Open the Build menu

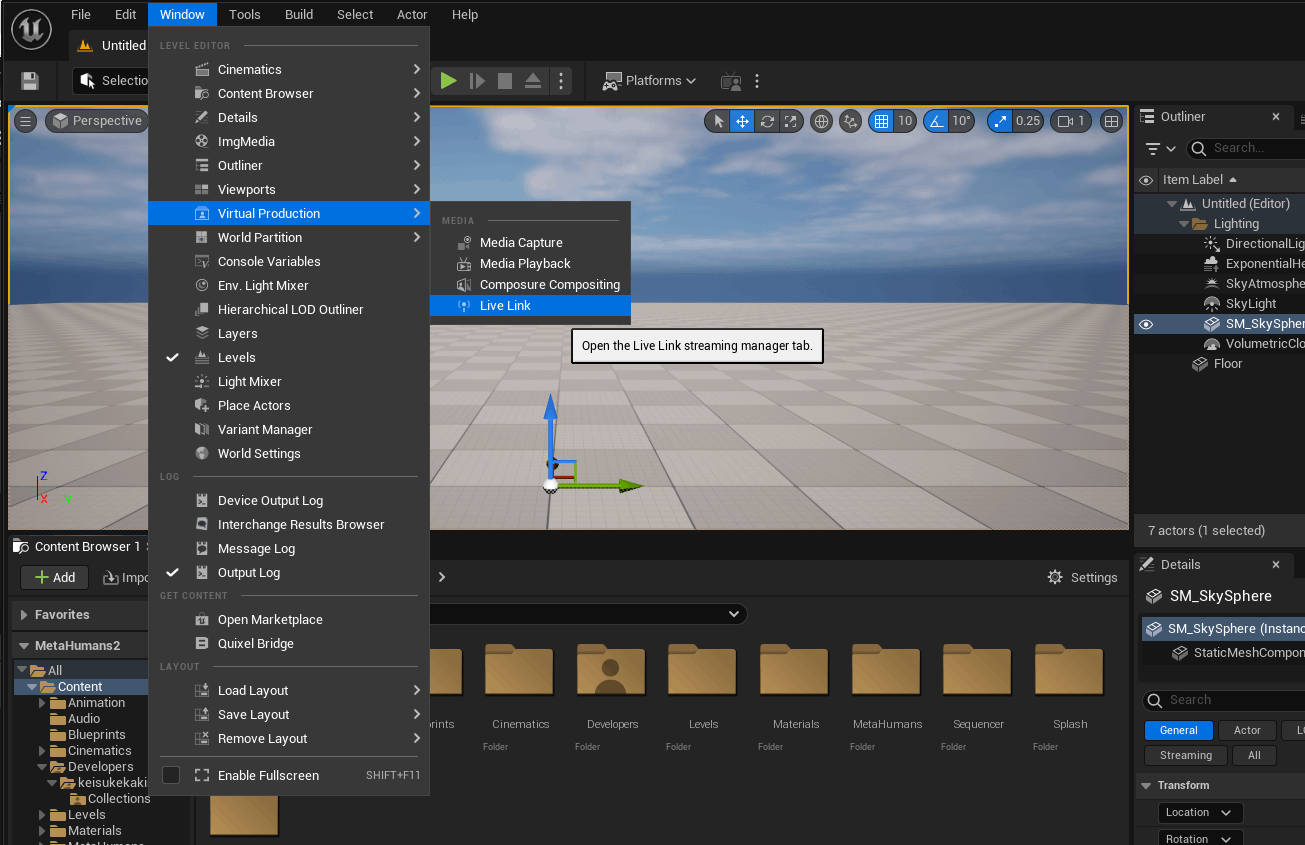(299, 14)
